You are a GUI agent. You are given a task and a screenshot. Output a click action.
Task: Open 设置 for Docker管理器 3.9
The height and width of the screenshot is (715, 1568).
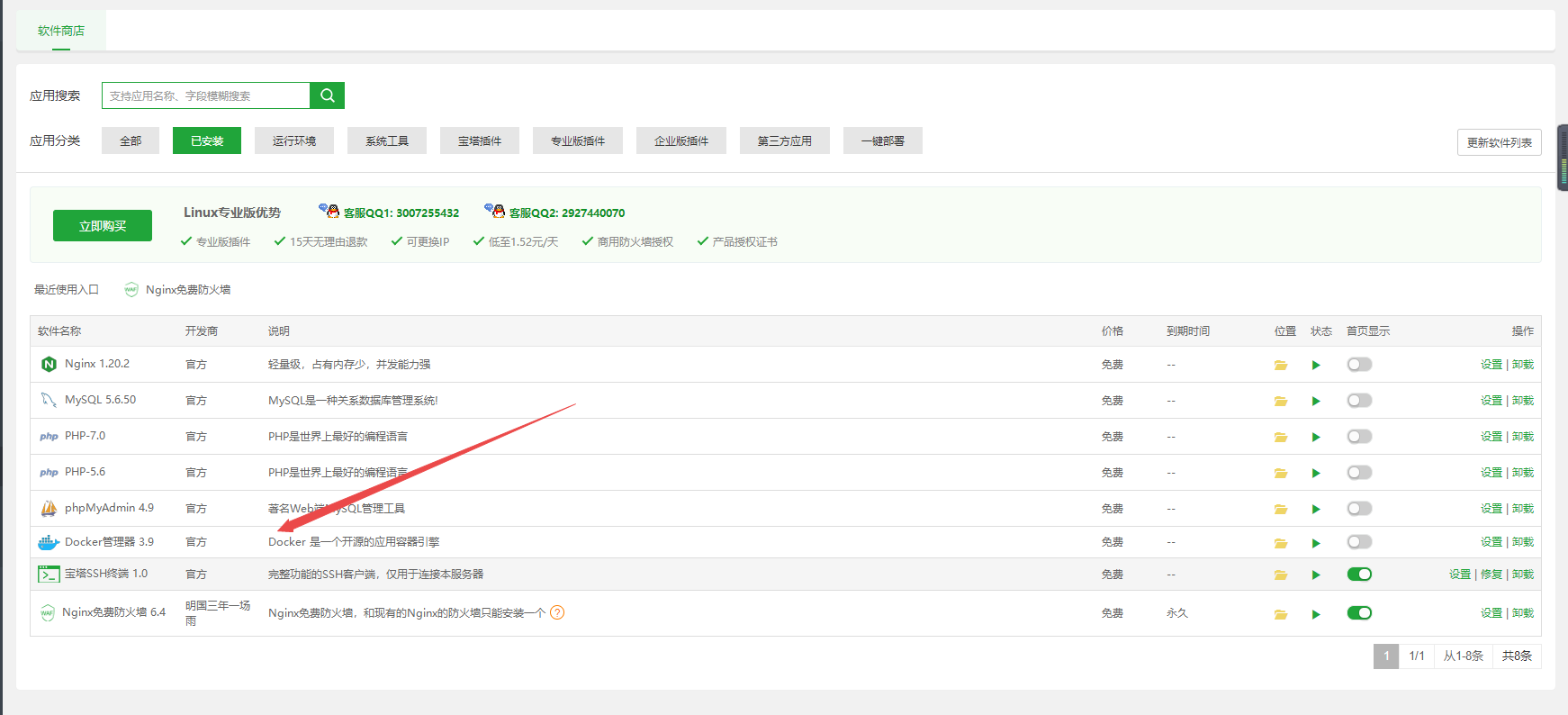1491,542
